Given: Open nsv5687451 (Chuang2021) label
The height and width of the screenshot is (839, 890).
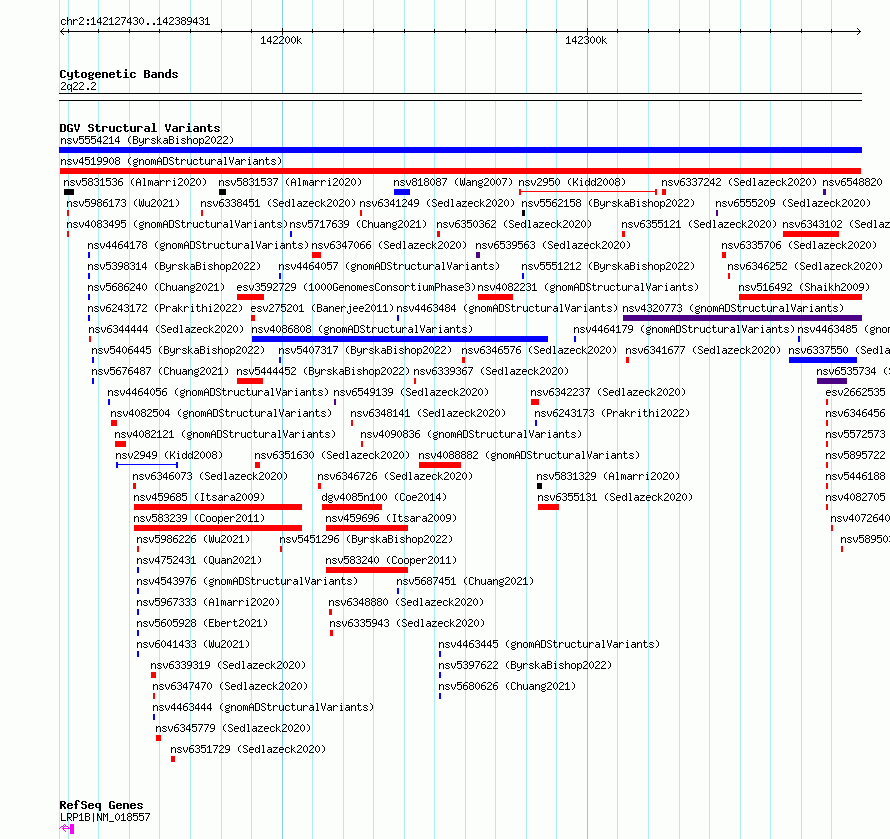Looking at the screenshot, I should tap(465, 581).
